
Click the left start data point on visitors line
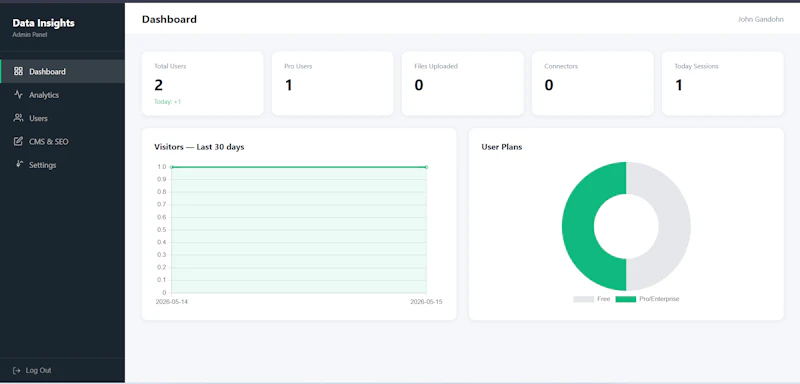pyautogui.click(x=172, y=167)
